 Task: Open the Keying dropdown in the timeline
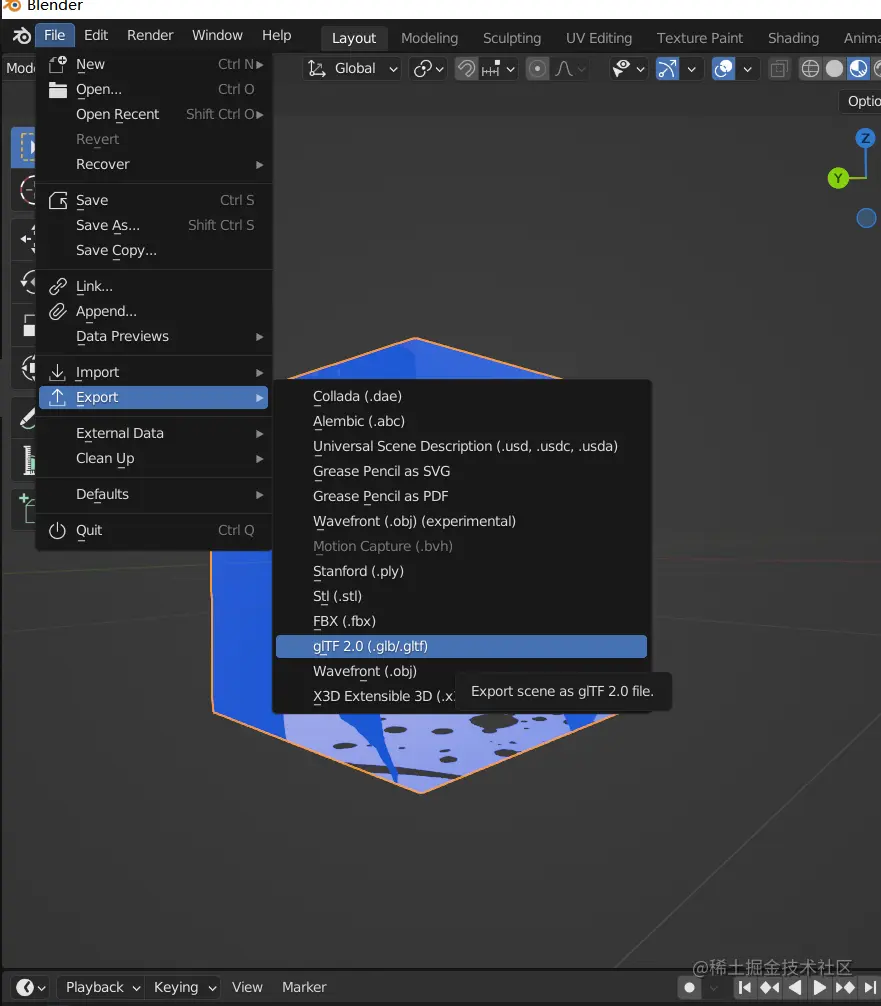point(183,987)
